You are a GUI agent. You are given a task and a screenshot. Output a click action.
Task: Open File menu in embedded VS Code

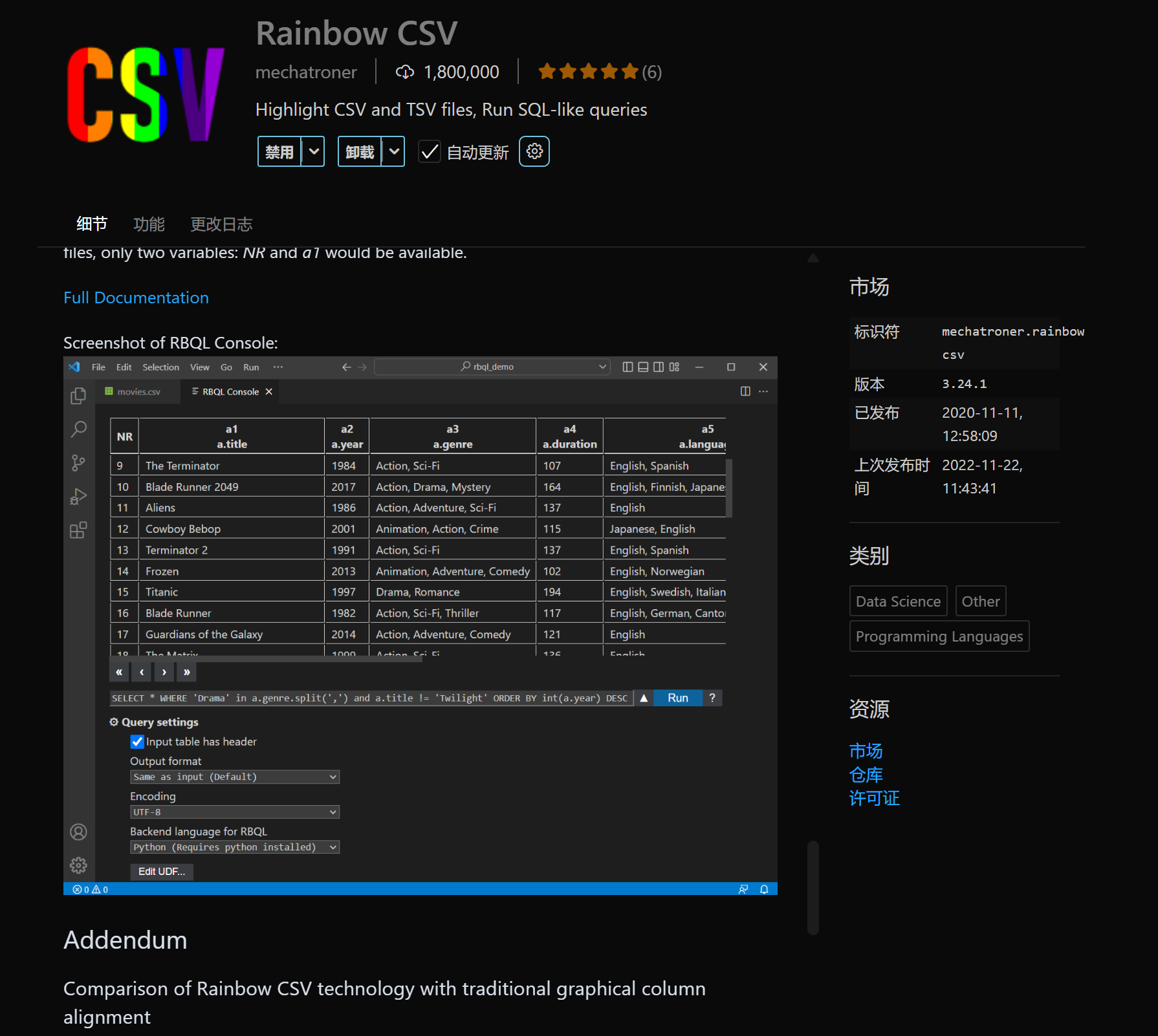pyautogui.click(x=98, y=367)
